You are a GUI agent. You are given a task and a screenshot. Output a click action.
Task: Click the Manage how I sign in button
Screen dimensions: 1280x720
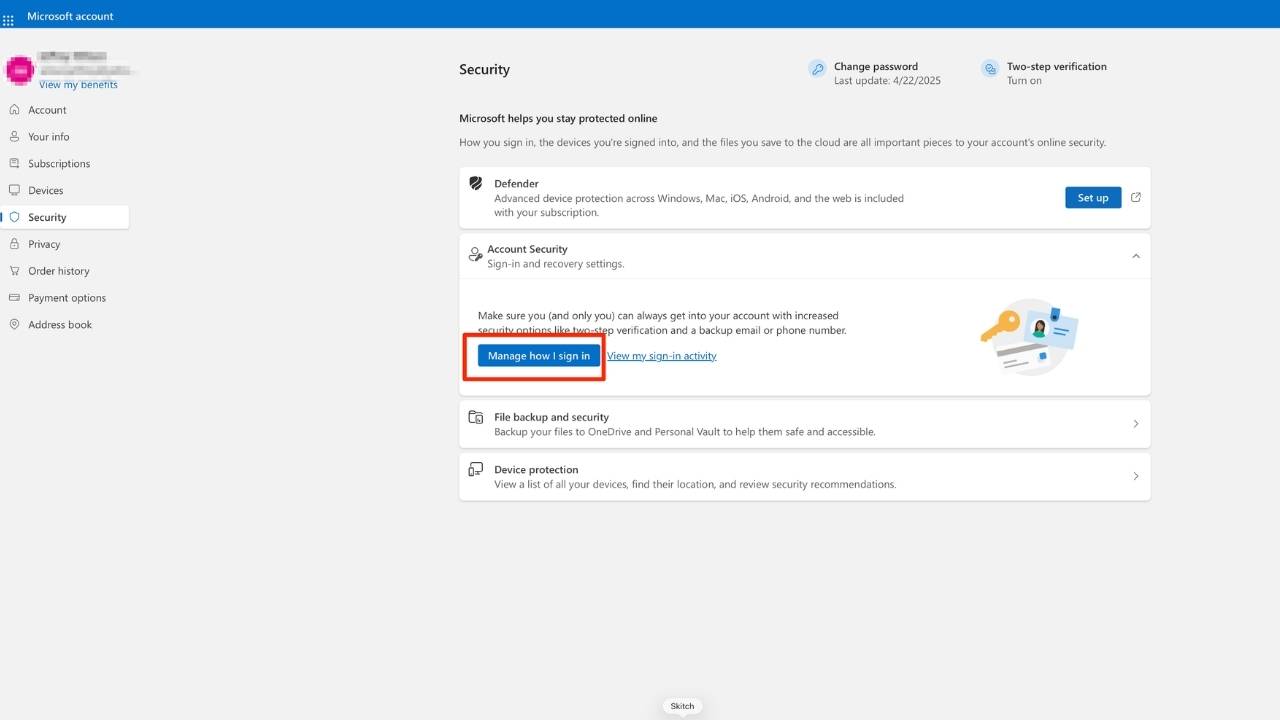coord(539,356)
